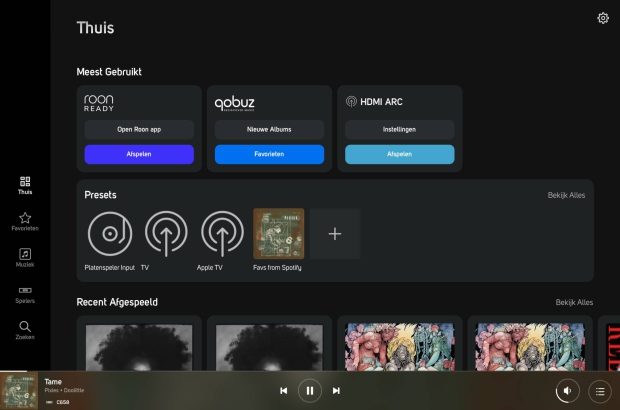Choose the Apple TV preset icon
Screen dimensions: 620x410
222,233
